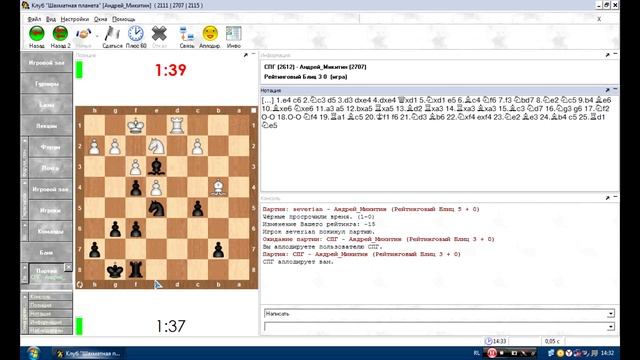
Task: Select the black knight on e5
Action: pos(156,208)
